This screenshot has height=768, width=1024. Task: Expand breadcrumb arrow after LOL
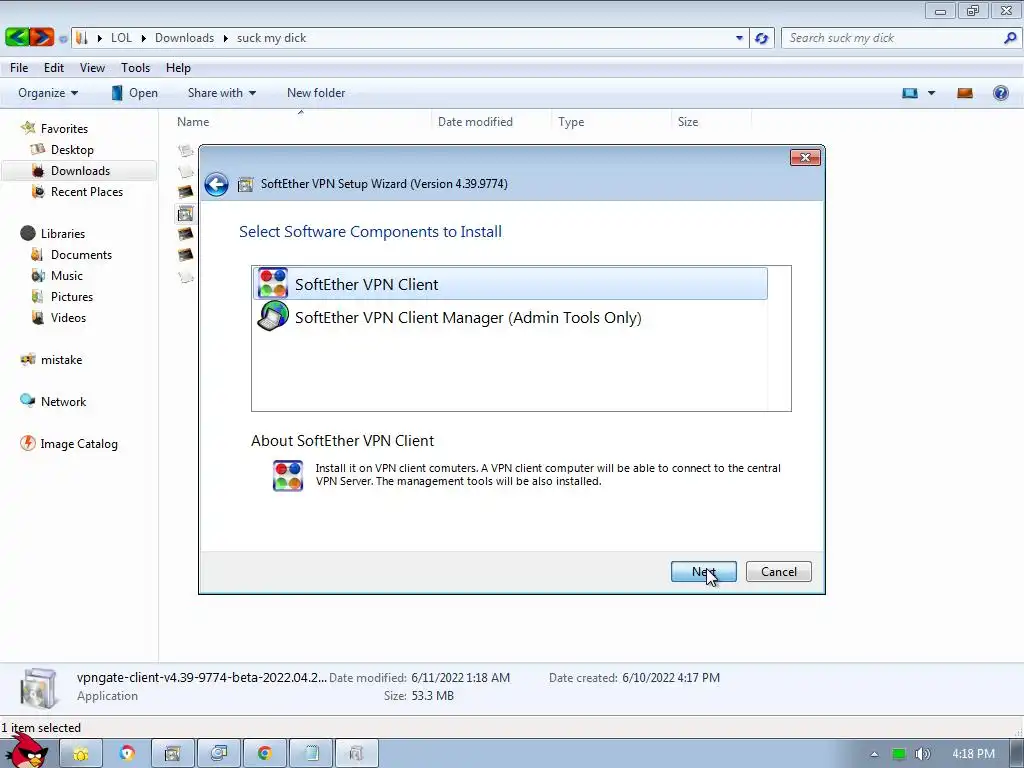click(144, 39)
